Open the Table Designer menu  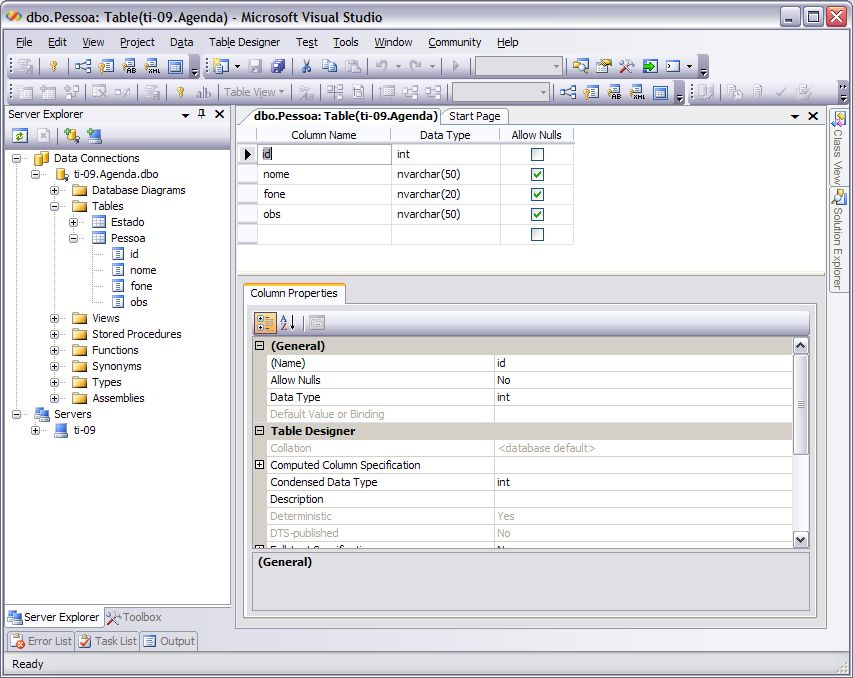(244, 42)
